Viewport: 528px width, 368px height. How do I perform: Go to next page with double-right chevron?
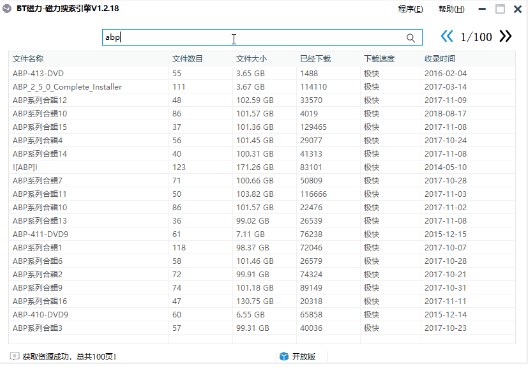(x=505, y=36)
